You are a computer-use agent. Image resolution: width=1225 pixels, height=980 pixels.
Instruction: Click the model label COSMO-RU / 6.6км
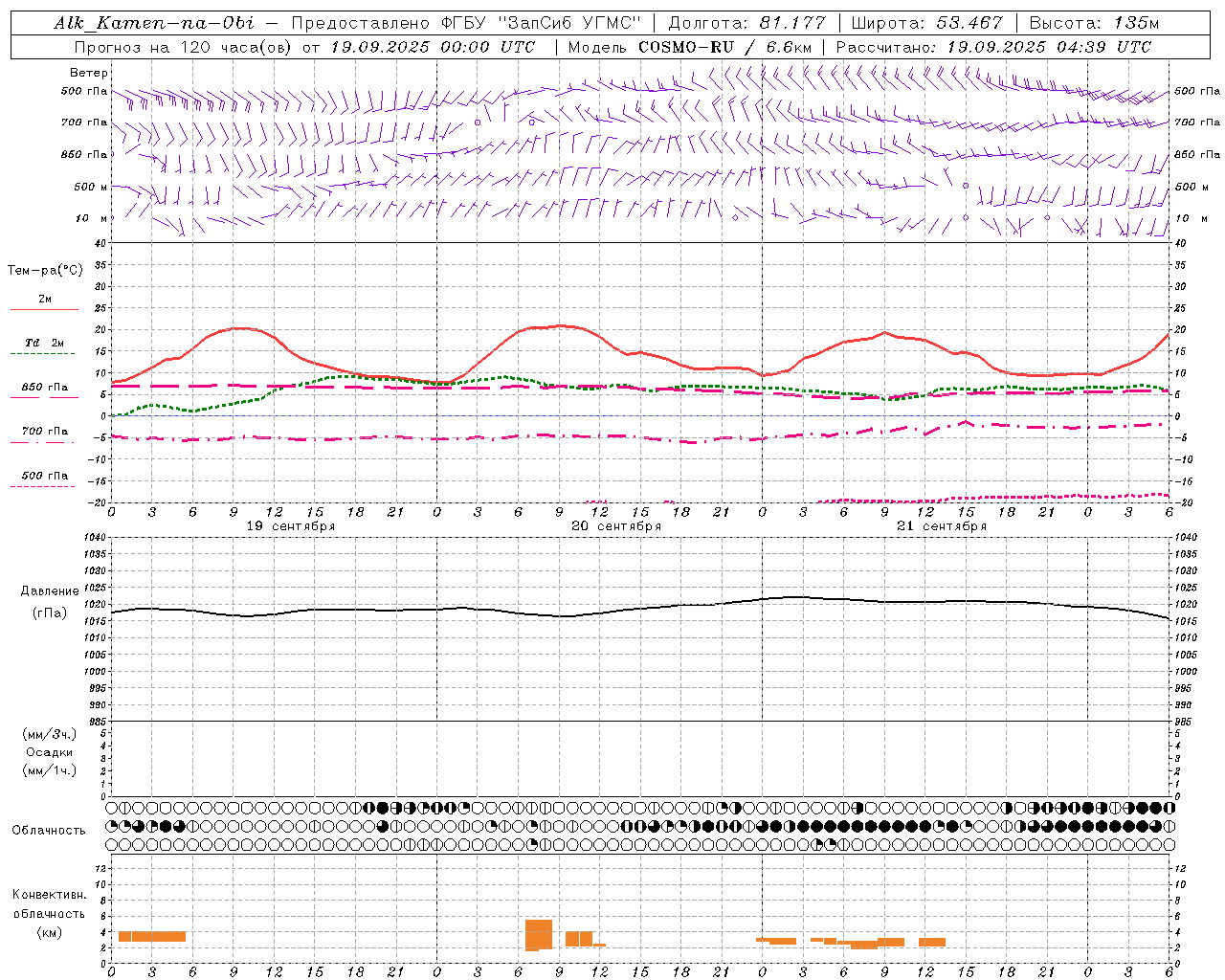coord(725,47)
